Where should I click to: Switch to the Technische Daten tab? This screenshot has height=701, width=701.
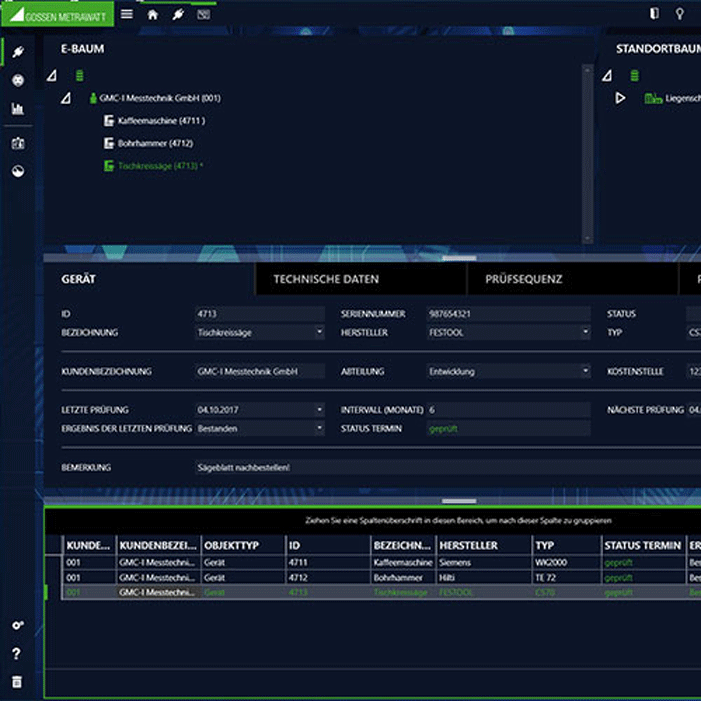(326, 279)
